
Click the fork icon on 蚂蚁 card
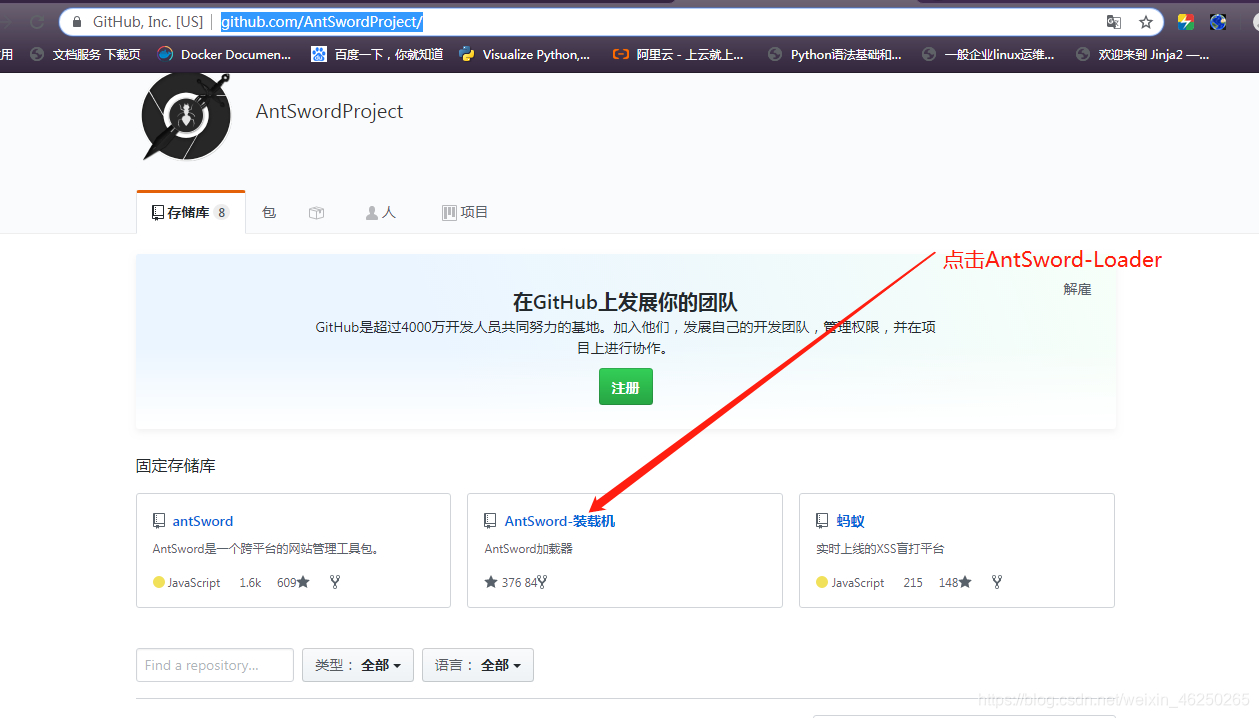click(x=997, y=582)
